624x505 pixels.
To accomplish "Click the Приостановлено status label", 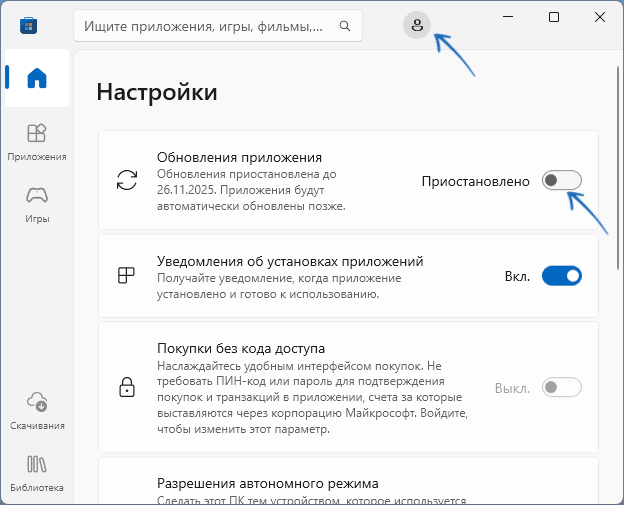I will 476,181.
